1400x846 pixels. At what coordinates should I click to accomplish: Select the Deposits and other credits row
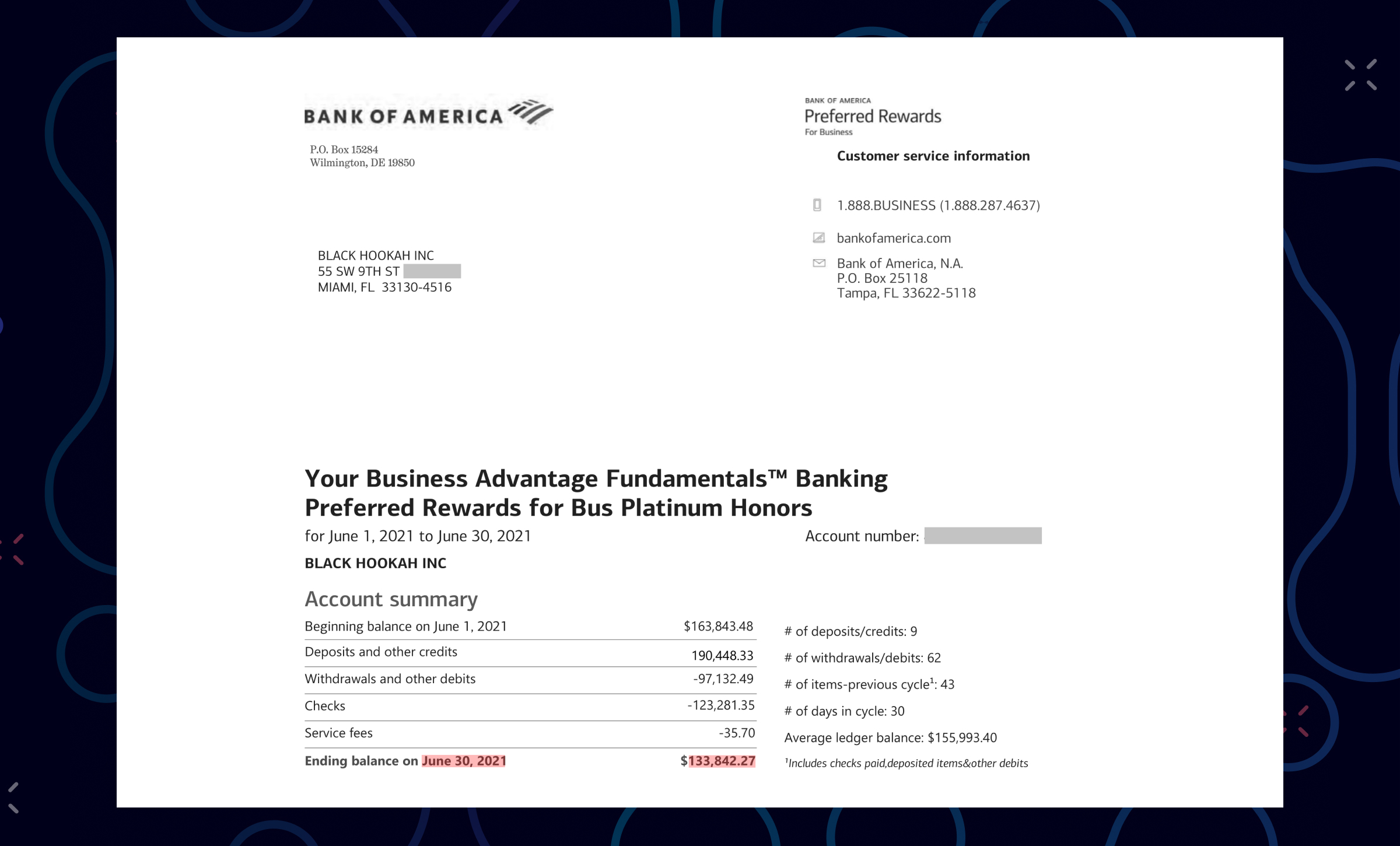(x=530, y=653)
